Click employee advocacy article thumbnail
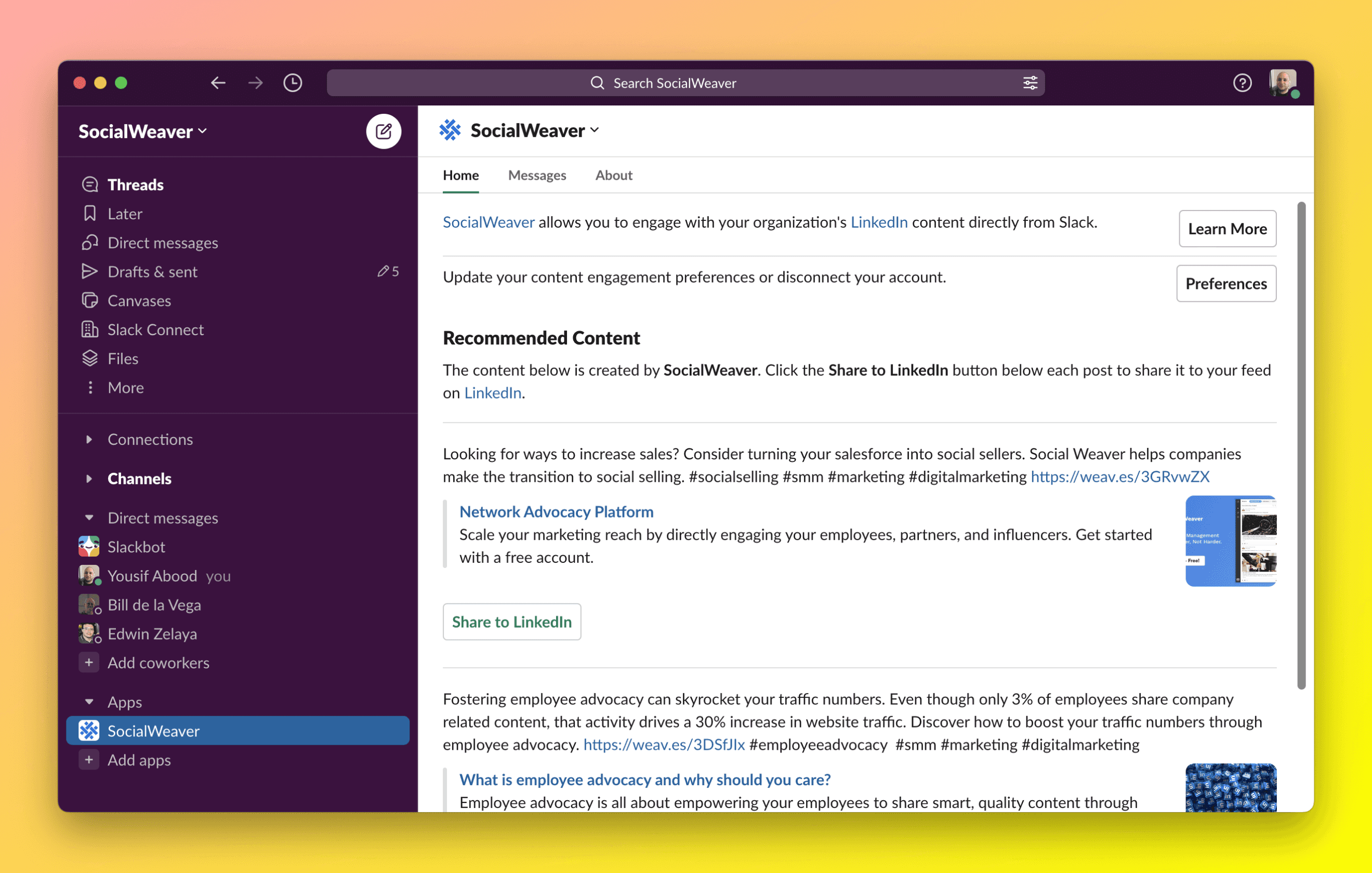 point(1231,788)
